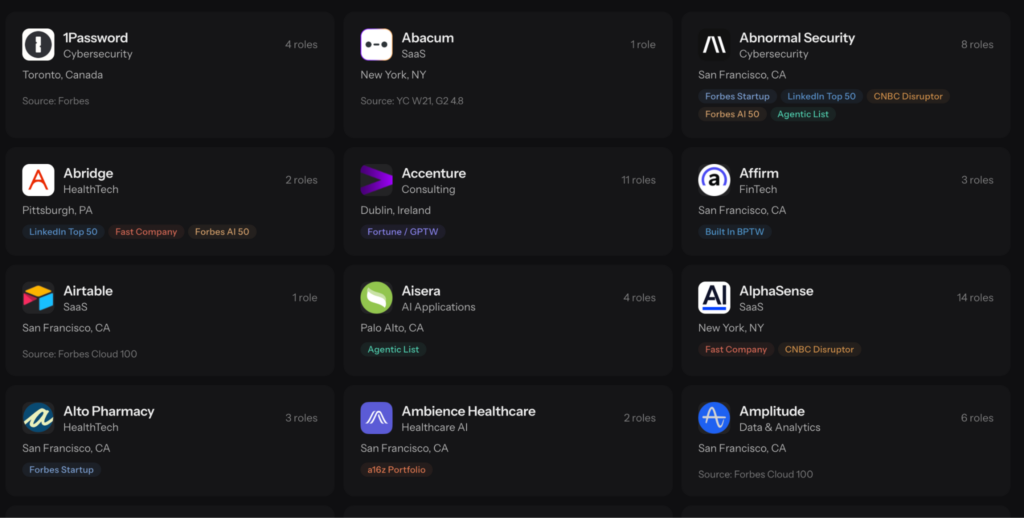Open the Airtable company name
The image size is (1024, 518).
pos(88,291)
